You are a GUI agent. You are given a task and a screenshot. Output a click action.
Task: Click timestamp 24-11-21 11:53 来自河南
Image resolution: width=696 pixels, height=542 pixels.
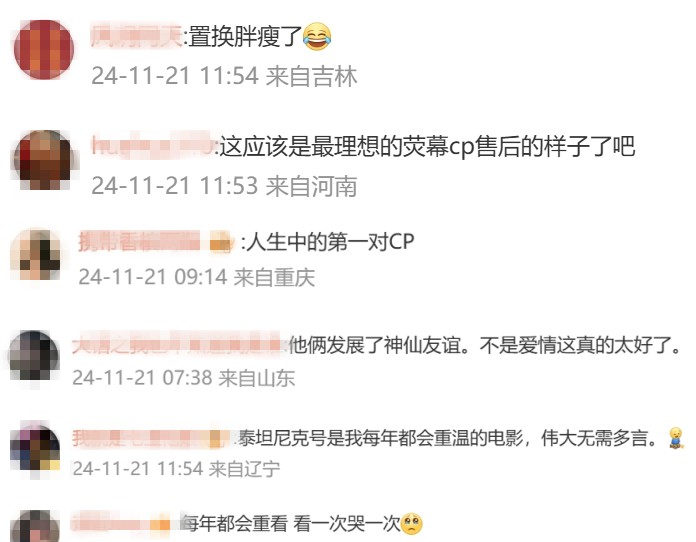(x=224, y=186)
